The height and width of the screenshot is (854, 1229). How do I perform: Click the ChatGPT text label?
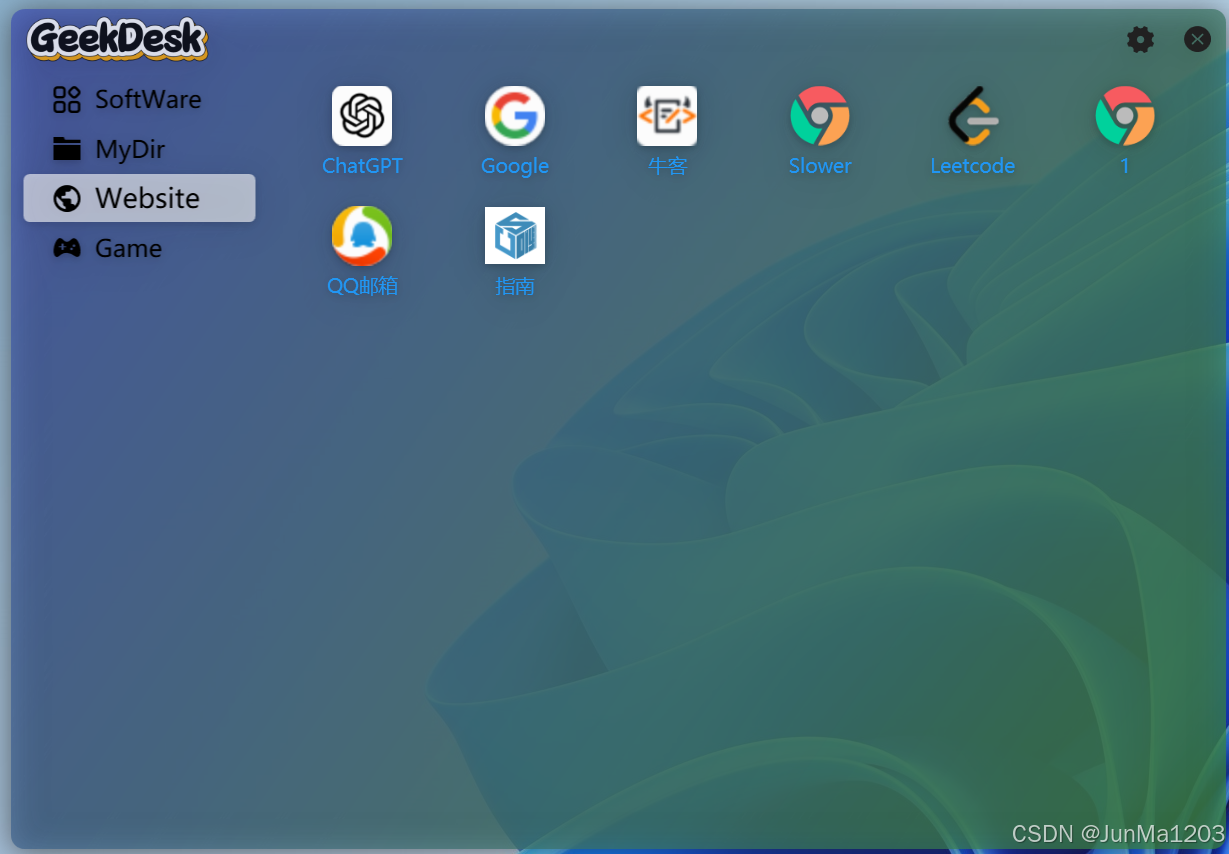[362, 166]
